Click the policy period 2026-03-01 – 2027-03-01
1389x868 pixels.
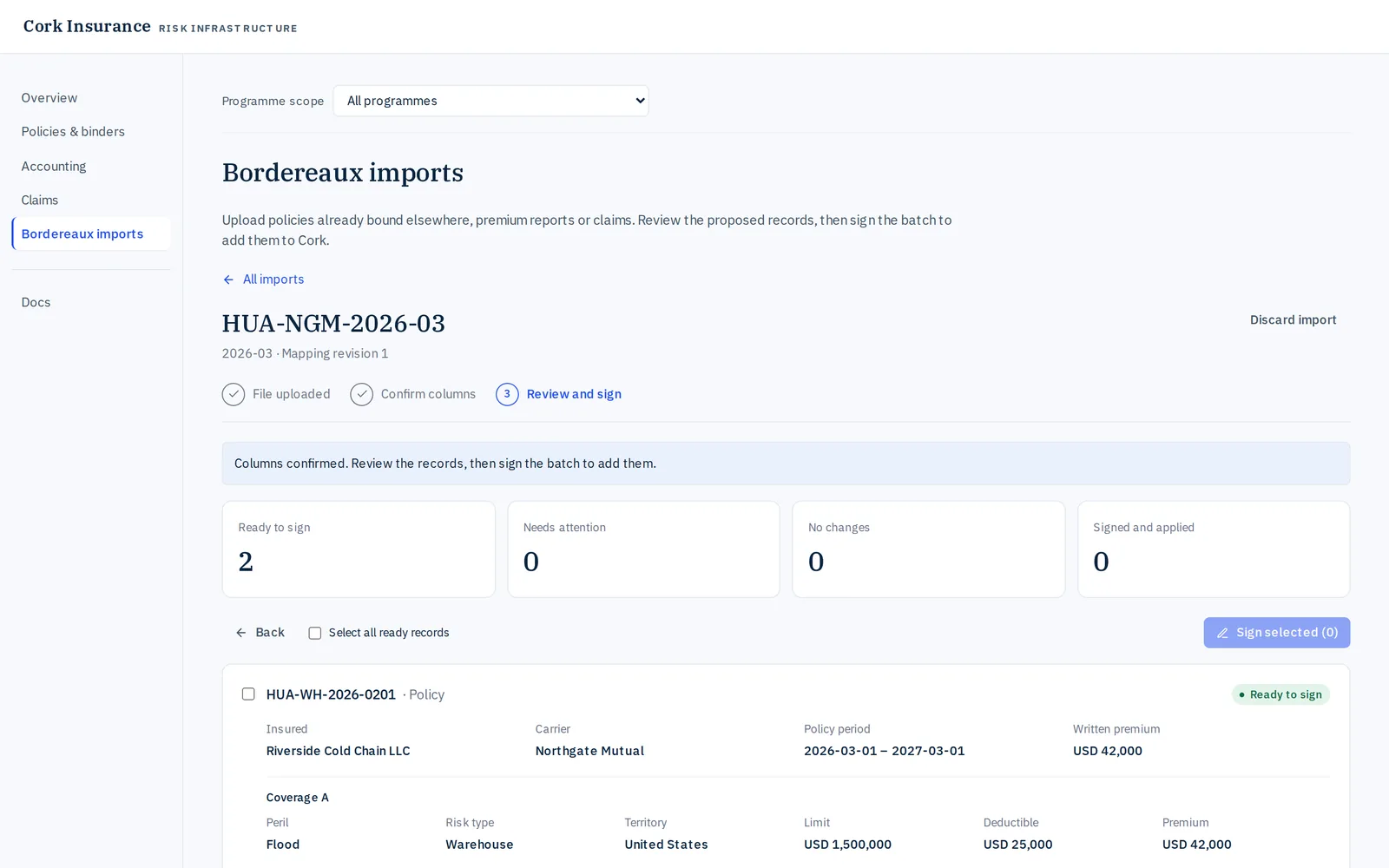pyautogui.click(x=884, y=751)
